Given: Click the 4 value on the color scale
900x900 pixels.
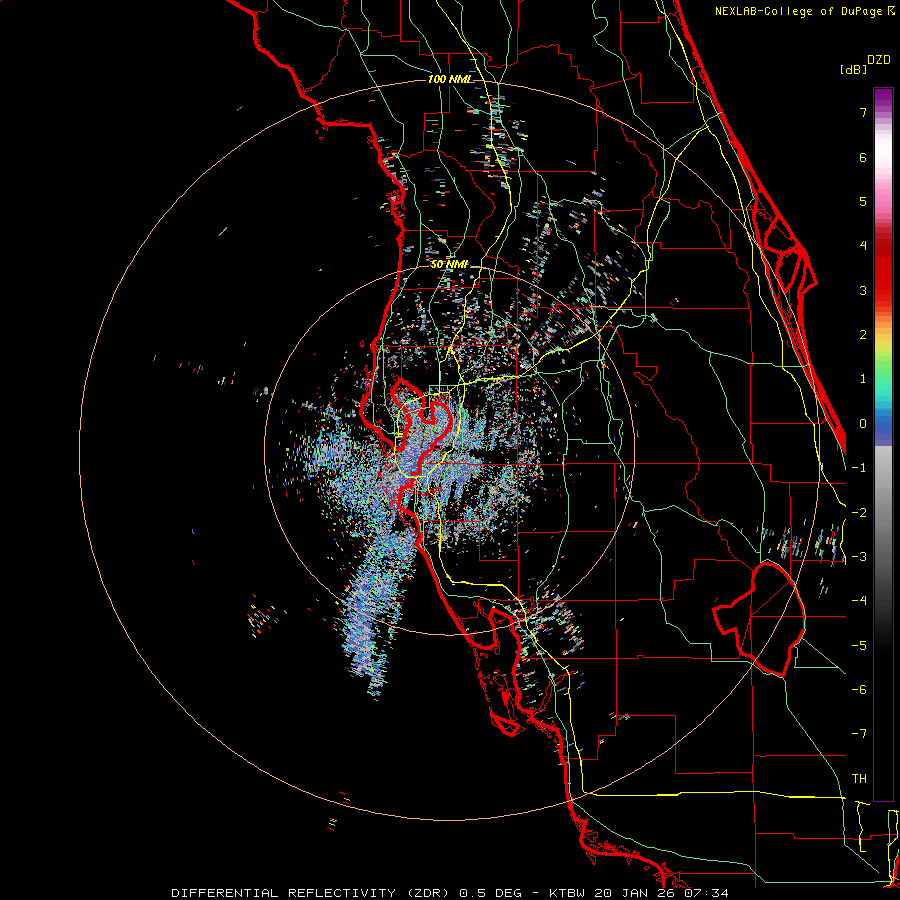Looking at the screenshot, I should point(863,246).
